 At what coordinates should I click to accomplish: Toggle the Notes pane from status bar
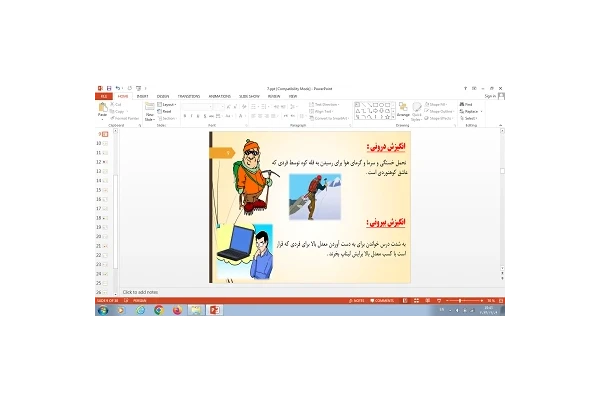357,300
